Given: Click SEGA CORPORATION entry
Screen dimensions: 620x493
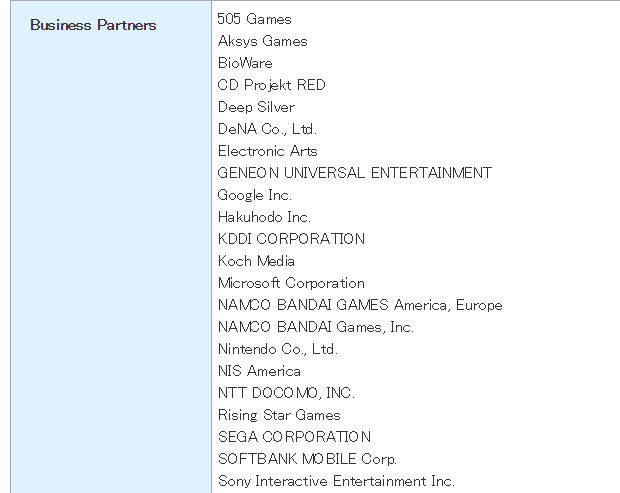Looking at the screenshot, I should [295, 437].
